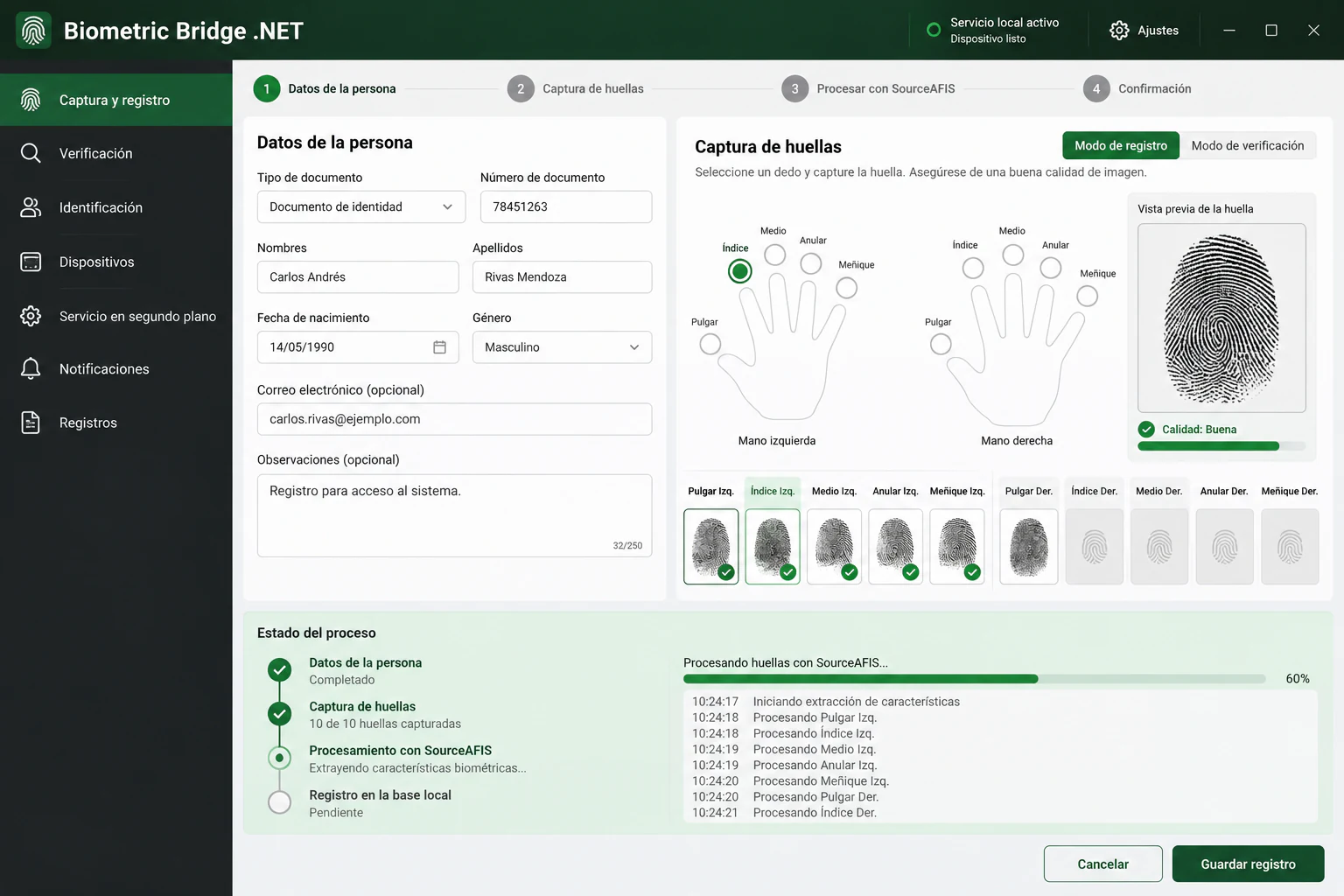
Task: Select left hand Medio finger radio
Action: 775,255
